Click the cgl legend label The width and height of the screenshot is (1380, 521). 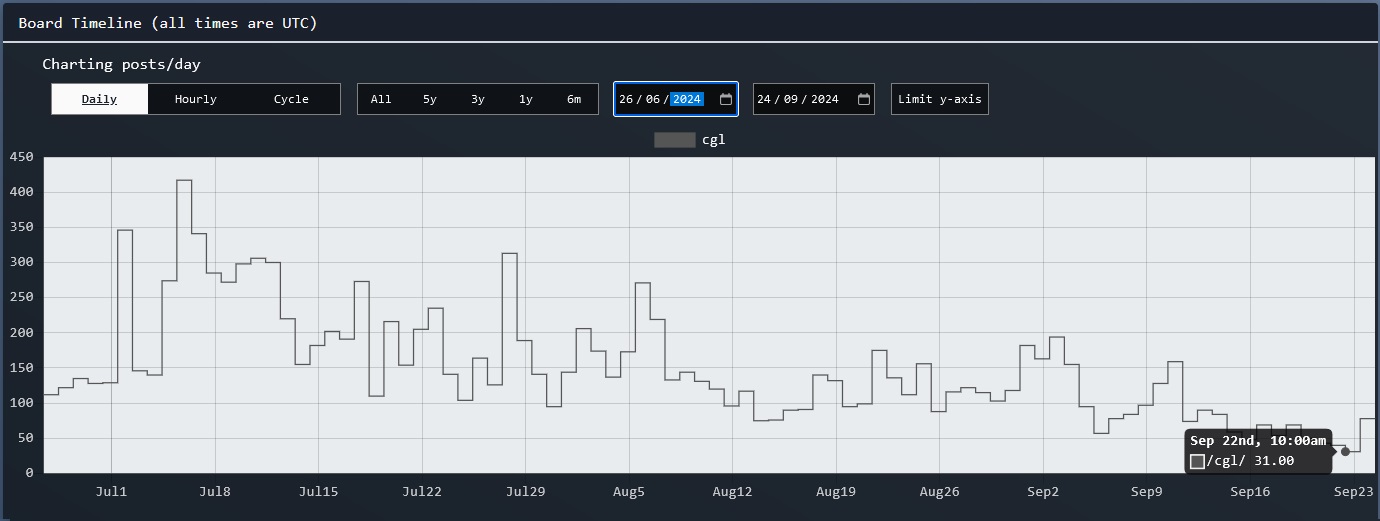coord(714,140)
